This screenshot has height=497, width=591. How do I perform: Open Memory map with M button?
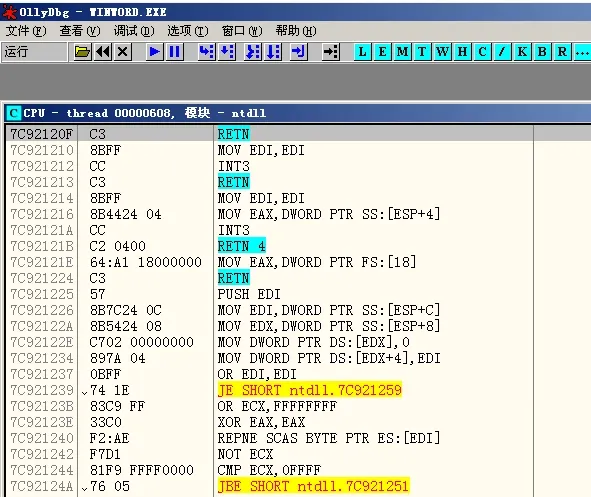pos(402,52)
